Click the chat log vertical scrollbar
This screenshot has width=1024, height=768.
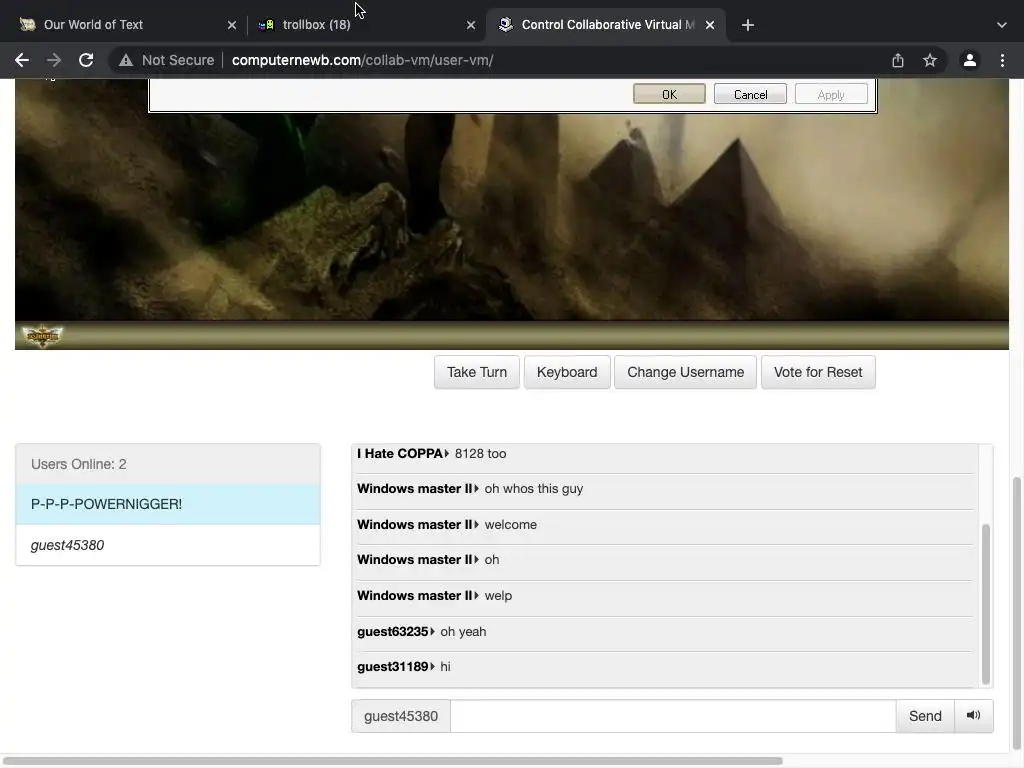coord(985,603)
